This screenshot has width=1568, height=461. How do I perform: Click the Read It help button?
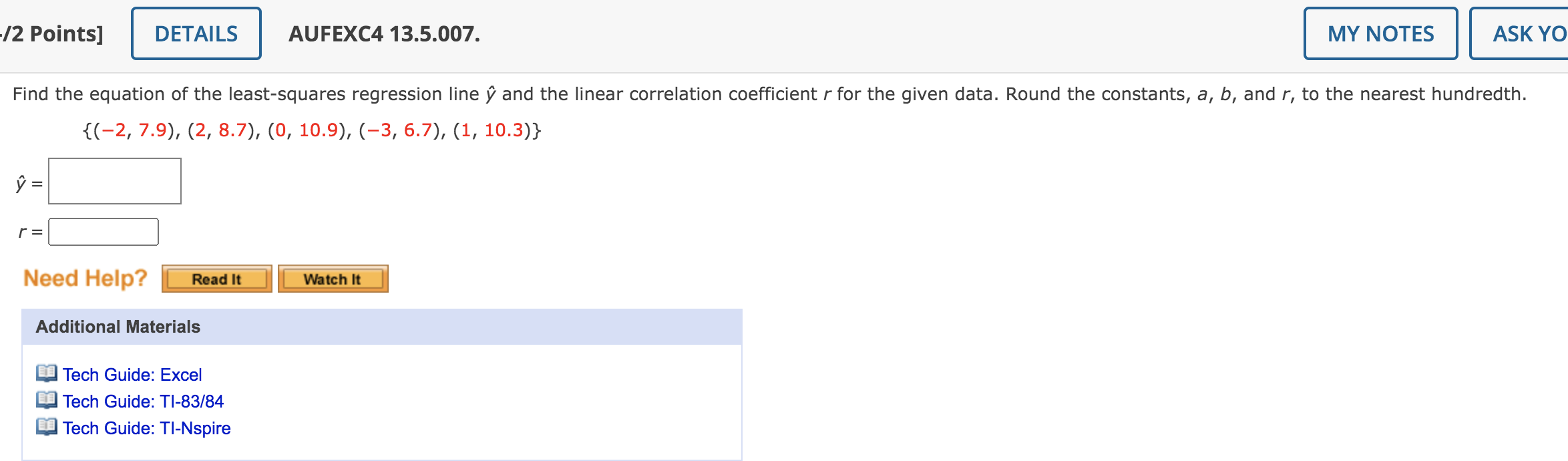[216, 279]
